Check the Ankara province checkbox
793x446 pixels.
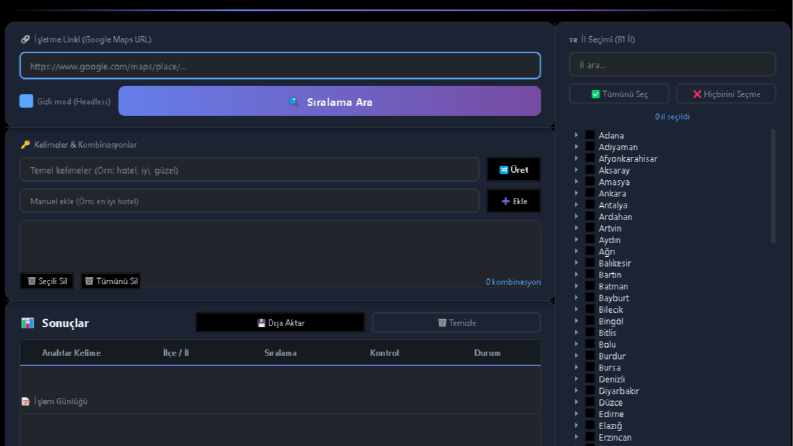[590, 193]
